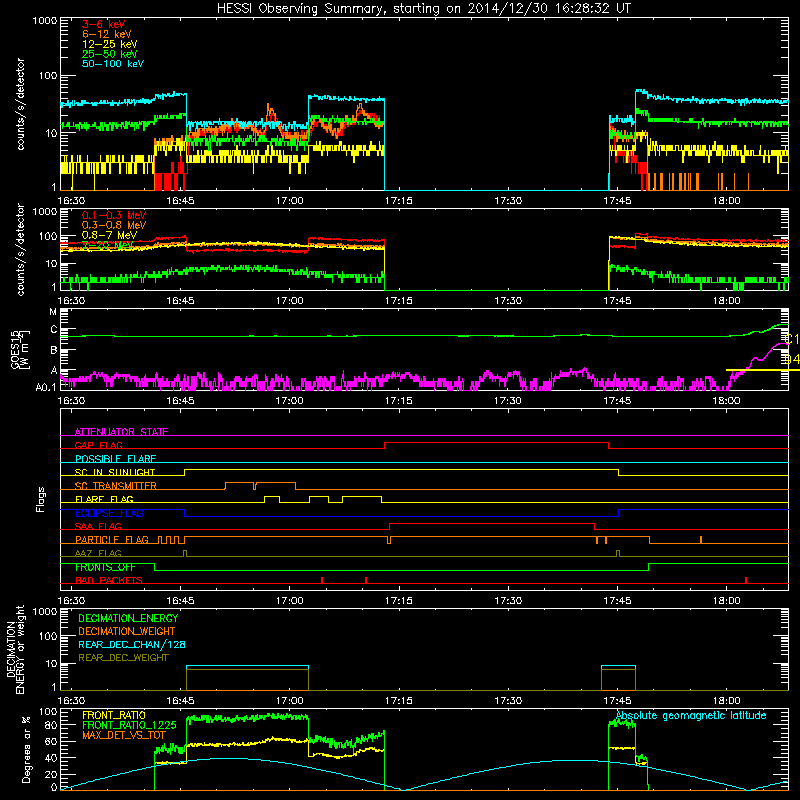Click the yellow flare bar in GOES15 panel

tap(763, 370)
